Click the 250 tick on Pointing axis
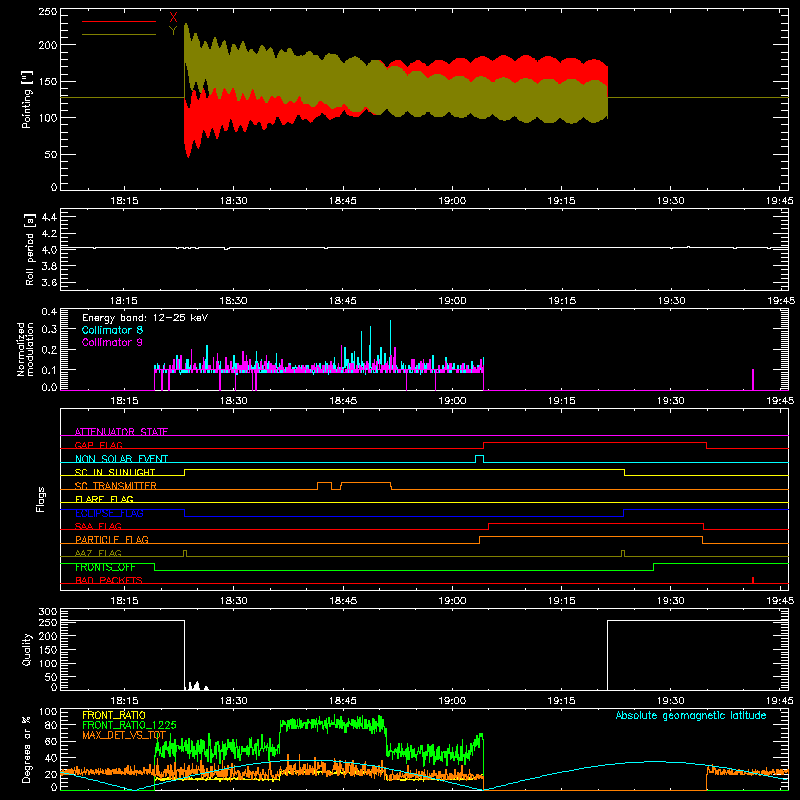 (x=48, y=12)
